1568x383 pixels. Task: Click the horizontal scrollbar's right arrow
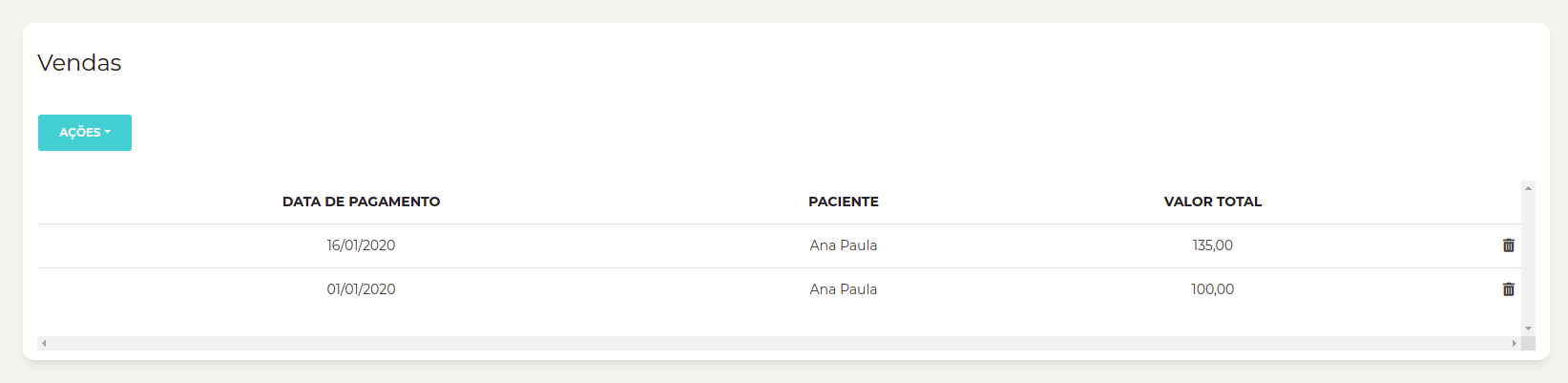click(x=1514, y=343)
